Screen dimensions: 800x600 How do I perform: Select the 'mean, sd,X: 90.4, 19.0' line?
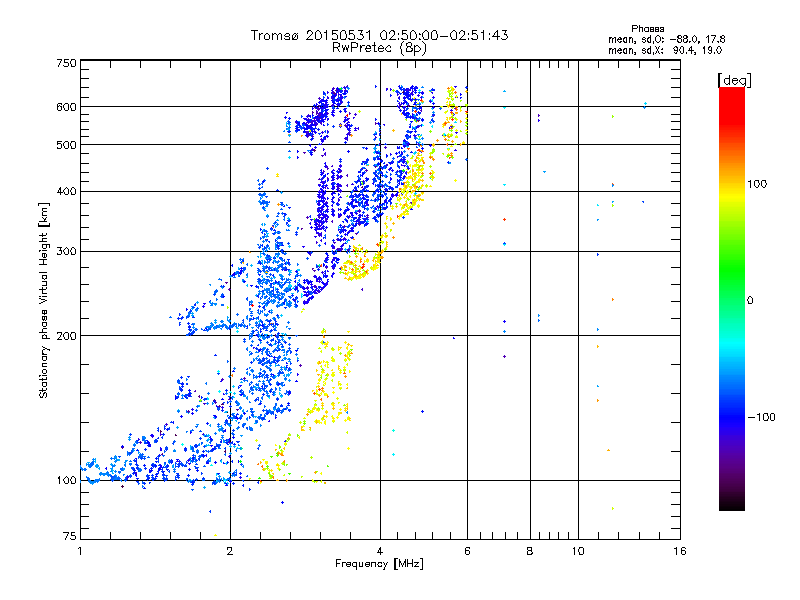pyautogui.click(x=665, y=50)
